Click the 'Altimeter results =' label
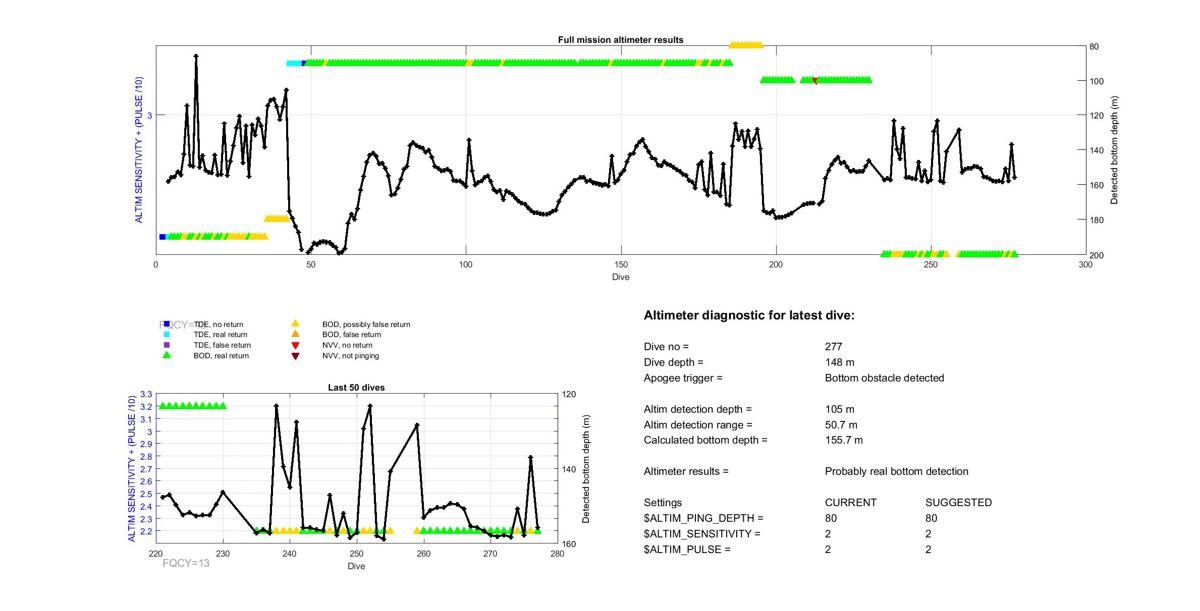Screen dimensions: 1200x611 coord(686,471)
